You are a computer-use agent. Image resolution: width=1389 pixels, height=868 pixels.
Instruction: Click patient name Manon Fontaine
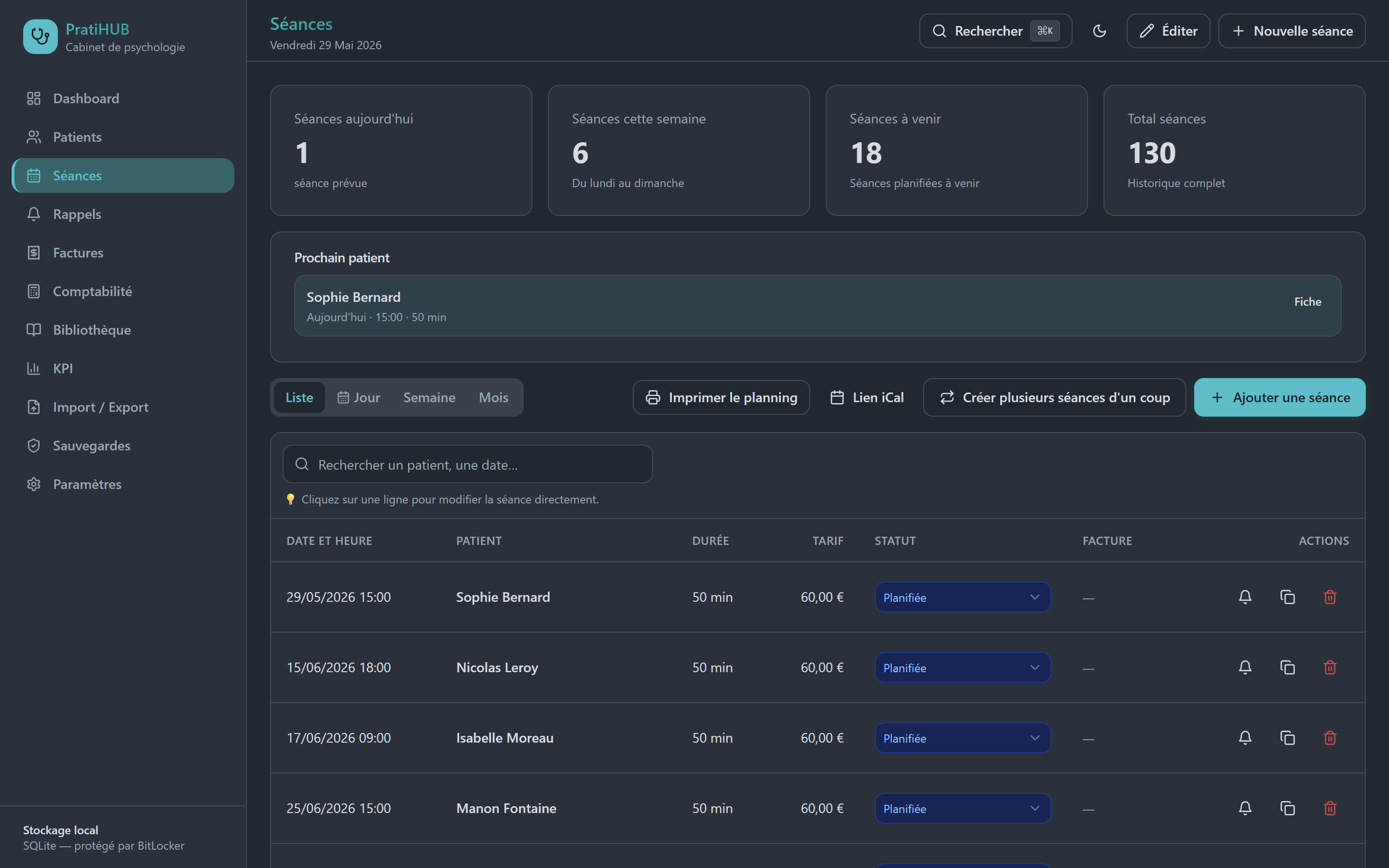pos(506,808)
